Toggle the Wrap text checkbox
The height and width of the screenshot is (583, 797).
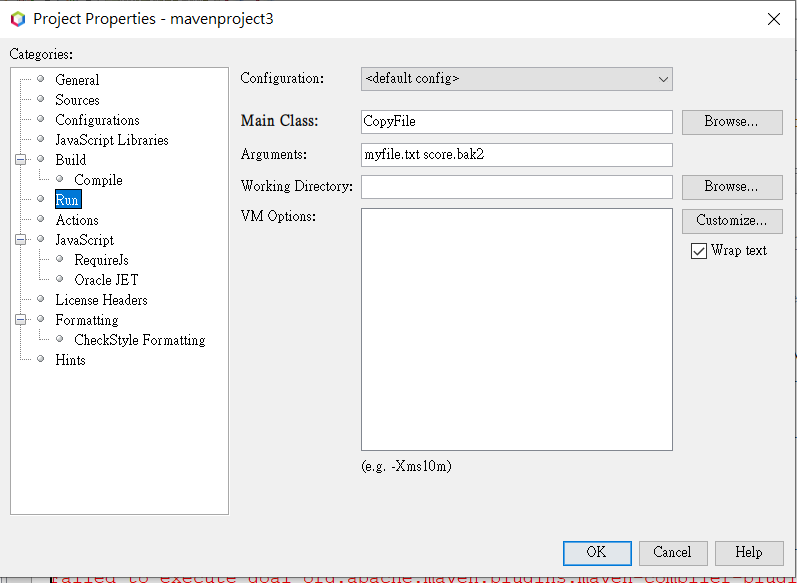pos(698,251)
